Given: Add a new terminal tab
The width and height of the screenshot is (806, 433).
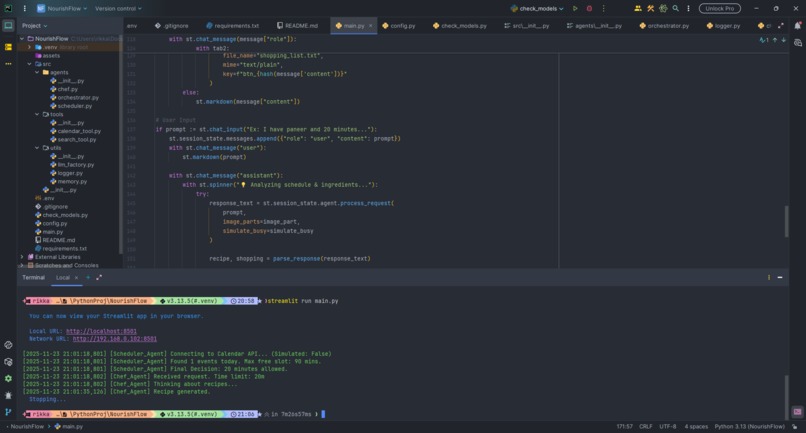Looking at the screenshot, I should coord(88,278).
